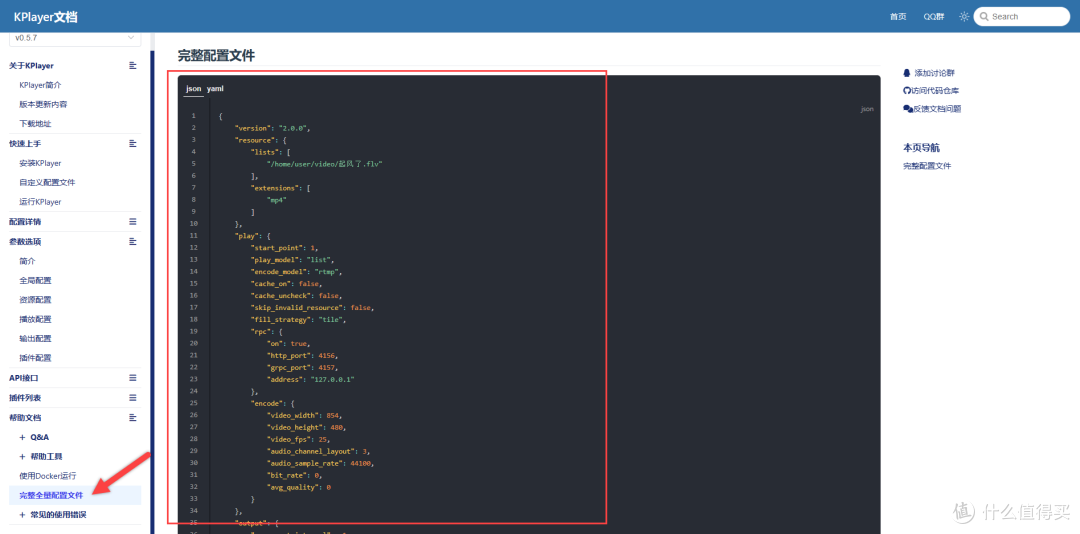Open 简介 under 参数选项
The image size is (1080, 534).
tap(28, 261)
